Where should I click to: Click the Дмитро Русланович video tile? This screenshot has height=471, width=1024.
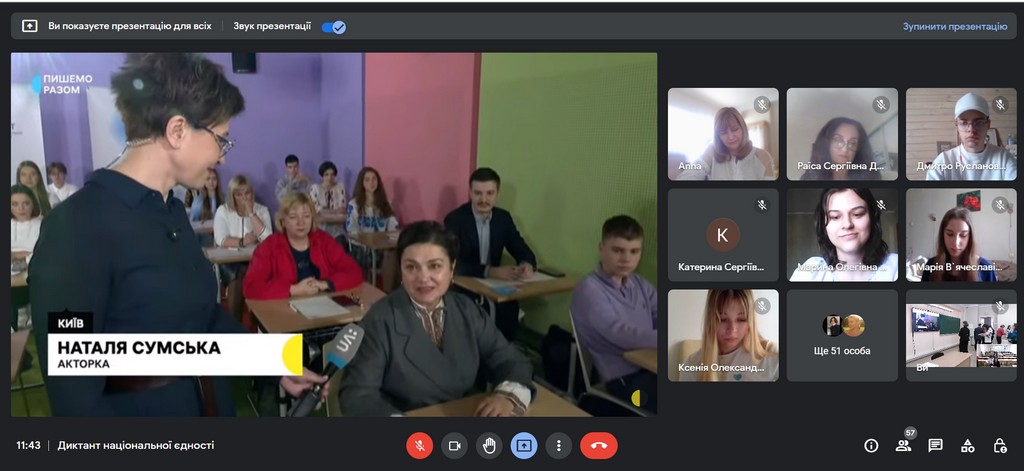point(961,134)
